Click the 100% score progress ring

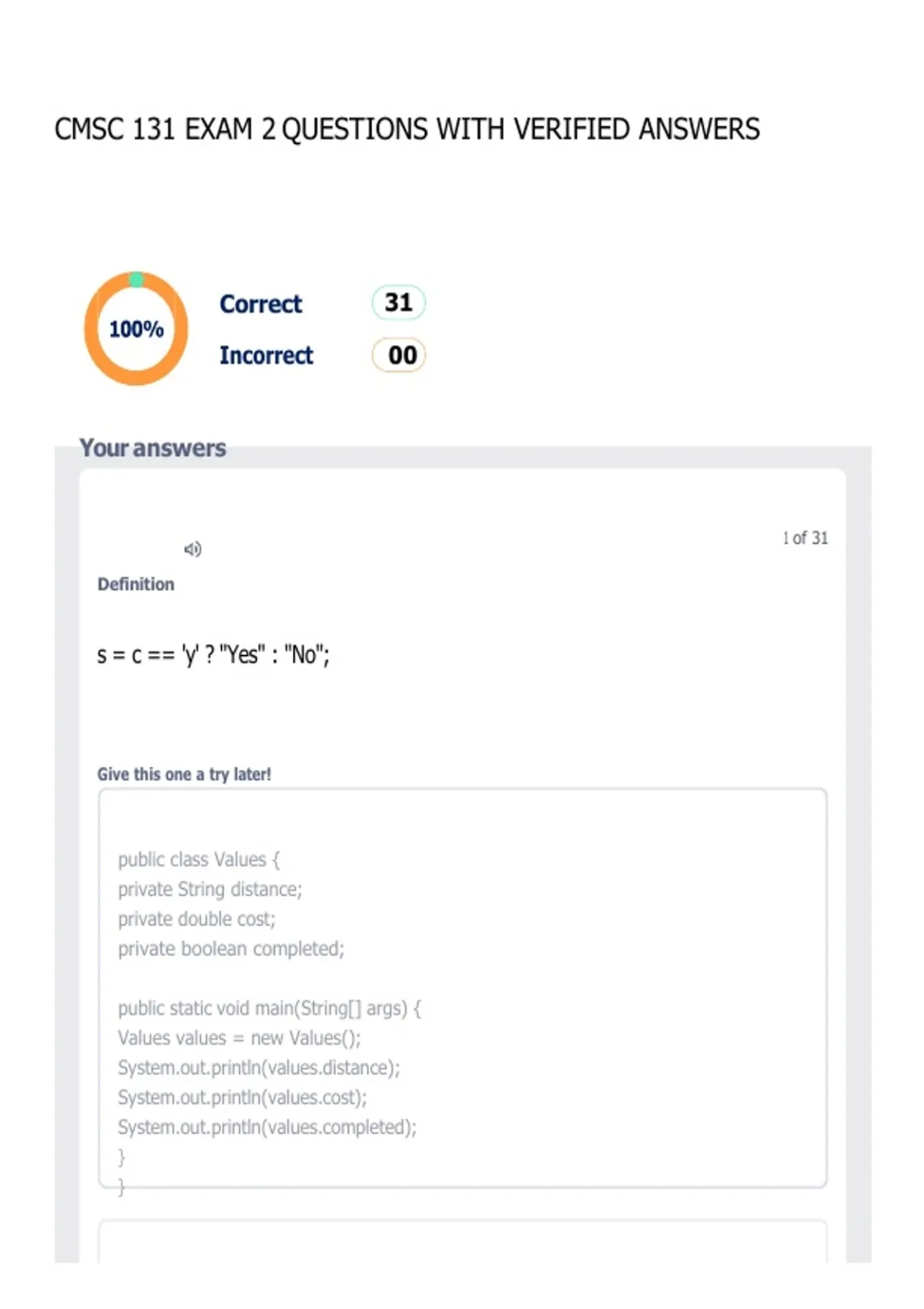click(136, 329)
